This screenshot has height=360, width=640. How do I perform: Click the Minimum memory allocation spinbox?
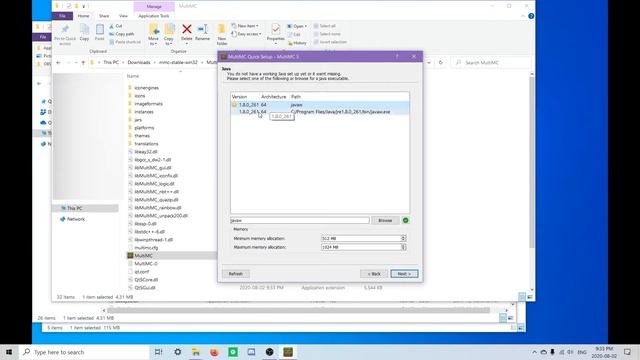(x=363, y=238)
